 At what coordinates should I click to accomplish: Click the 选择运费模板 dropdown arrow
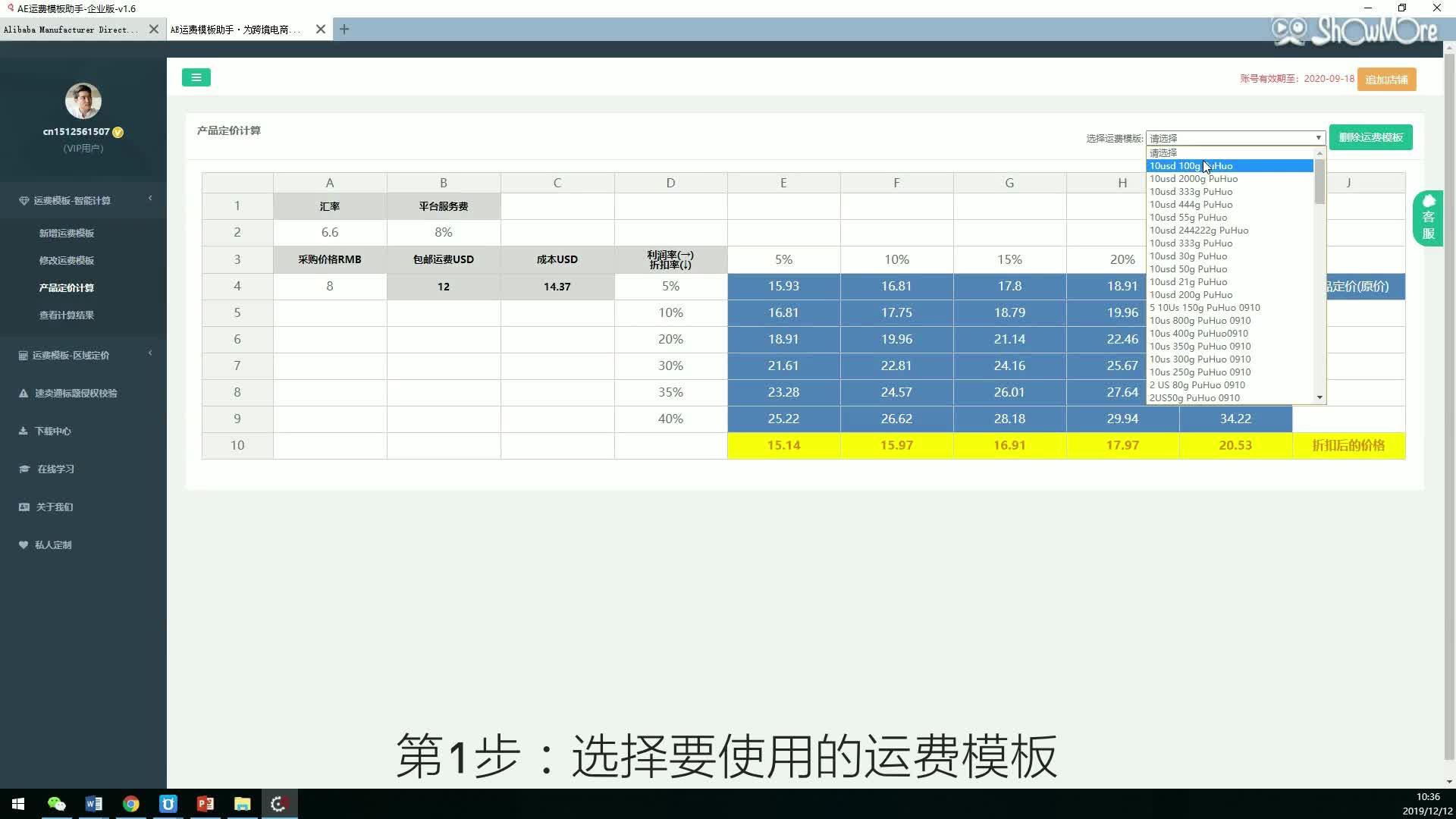tap(1318, 138)
